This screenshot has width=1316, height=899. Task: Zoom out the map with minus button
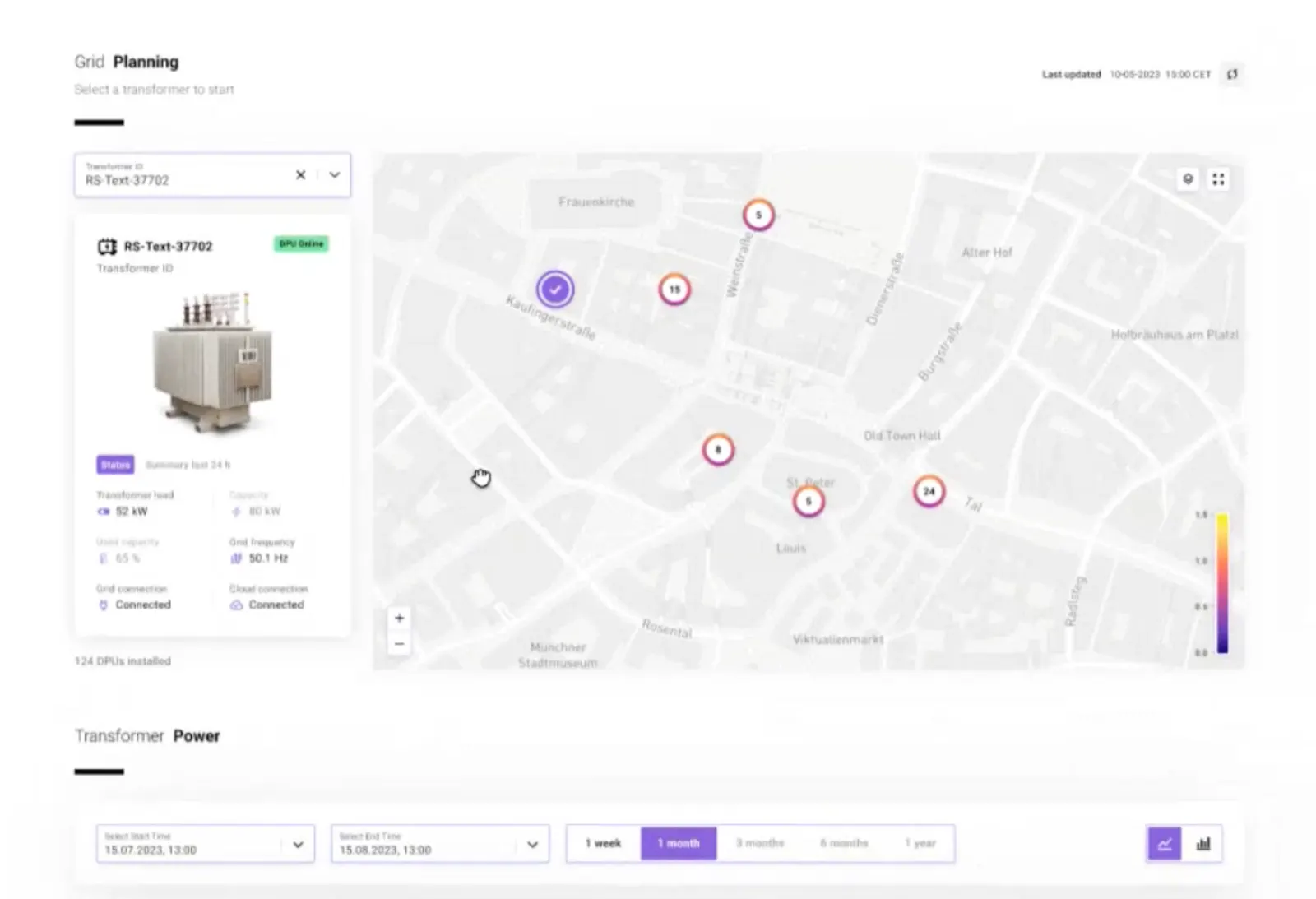pos(399,644)
